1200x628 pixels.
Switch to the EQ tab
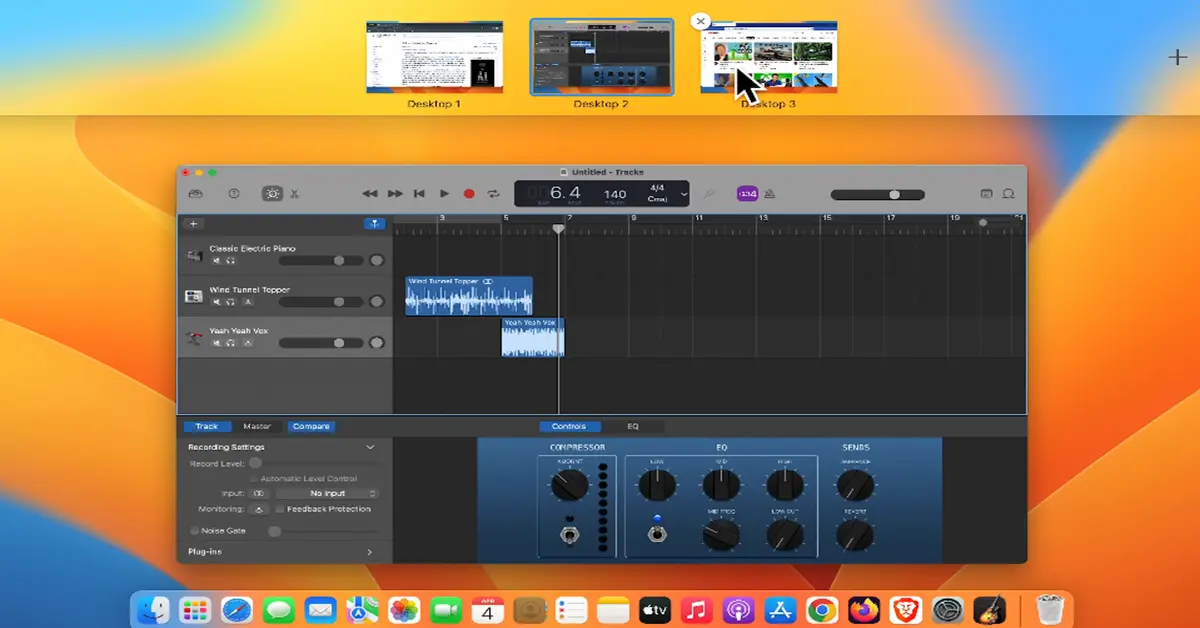click(632, 426)
